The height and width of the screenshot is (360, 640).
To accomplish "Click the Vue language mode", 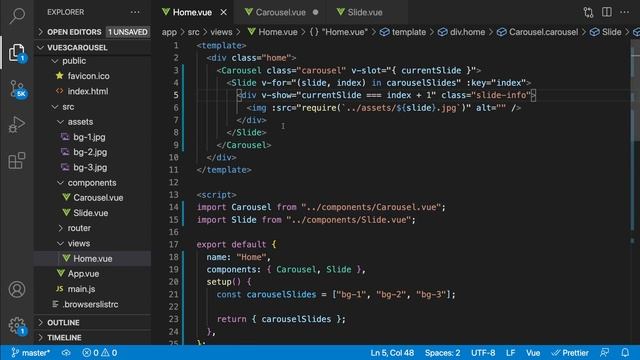I will pyautogui.click(x=533, y=353).
